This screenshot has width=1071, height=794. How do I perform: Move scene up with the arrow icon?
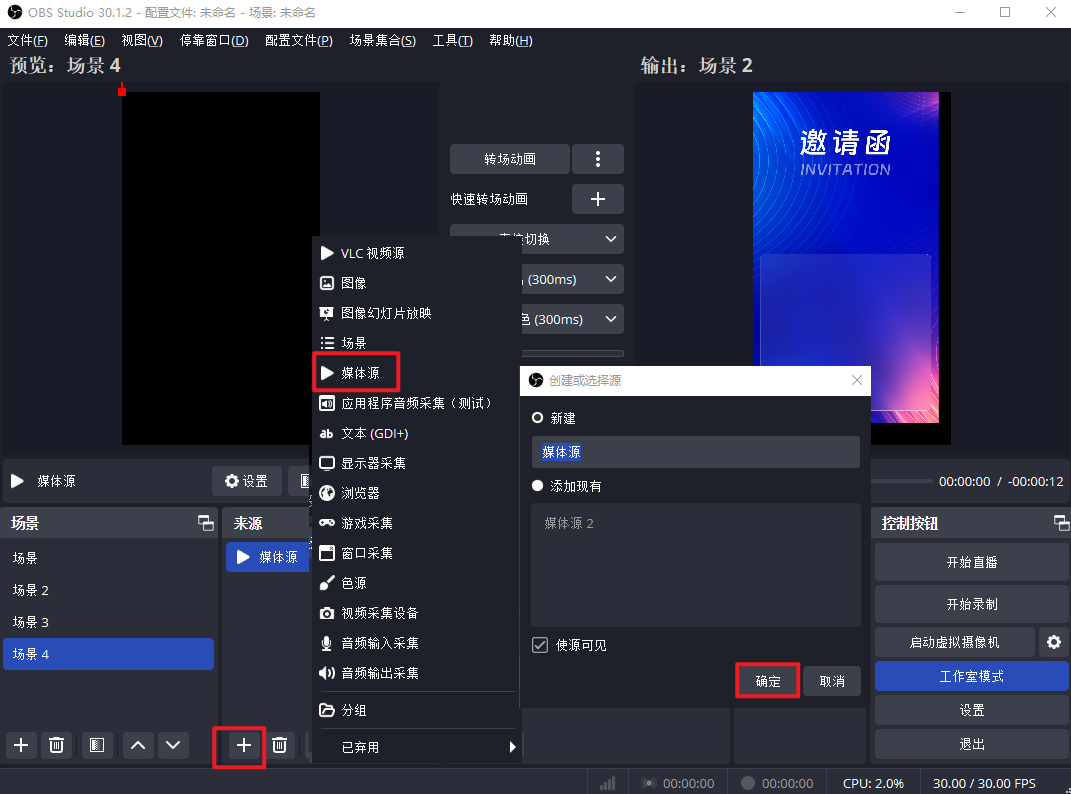click(138, 745)
